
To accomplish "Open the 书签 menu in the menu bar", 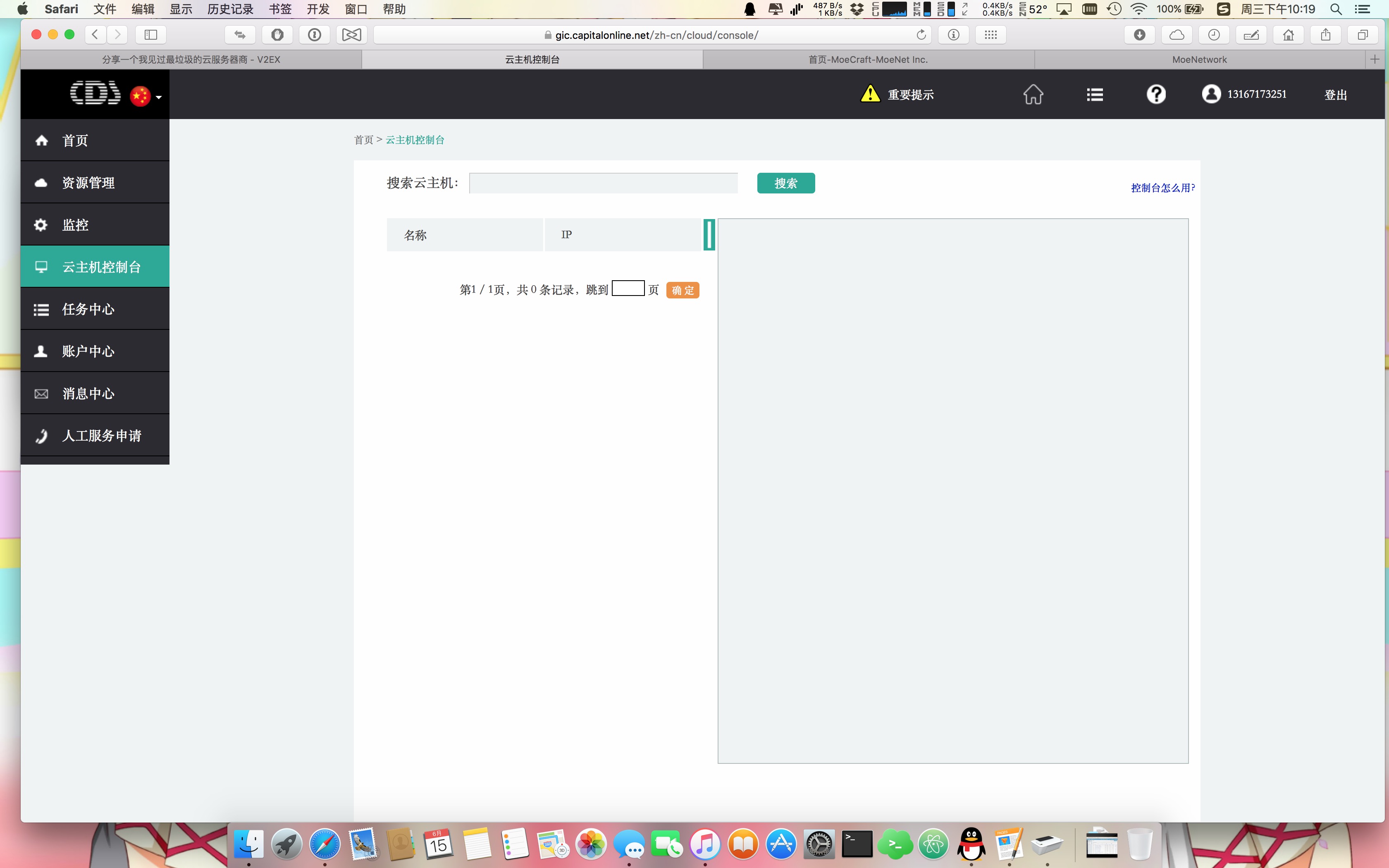I will point(280,9).
